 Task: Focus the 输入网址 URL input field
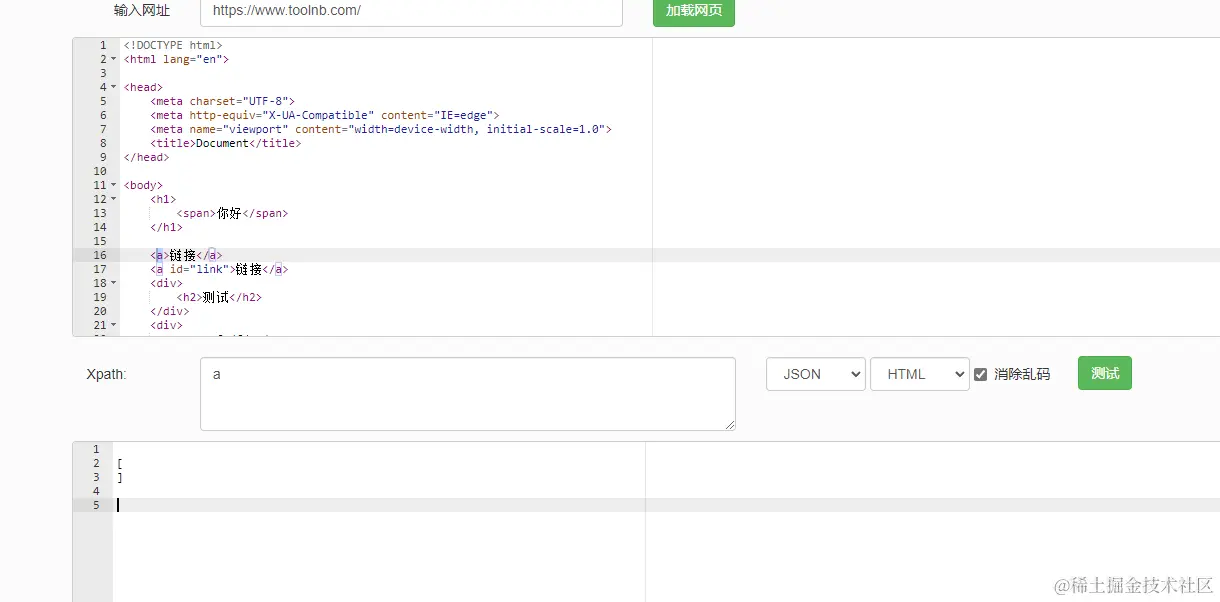tap(411, 11)
